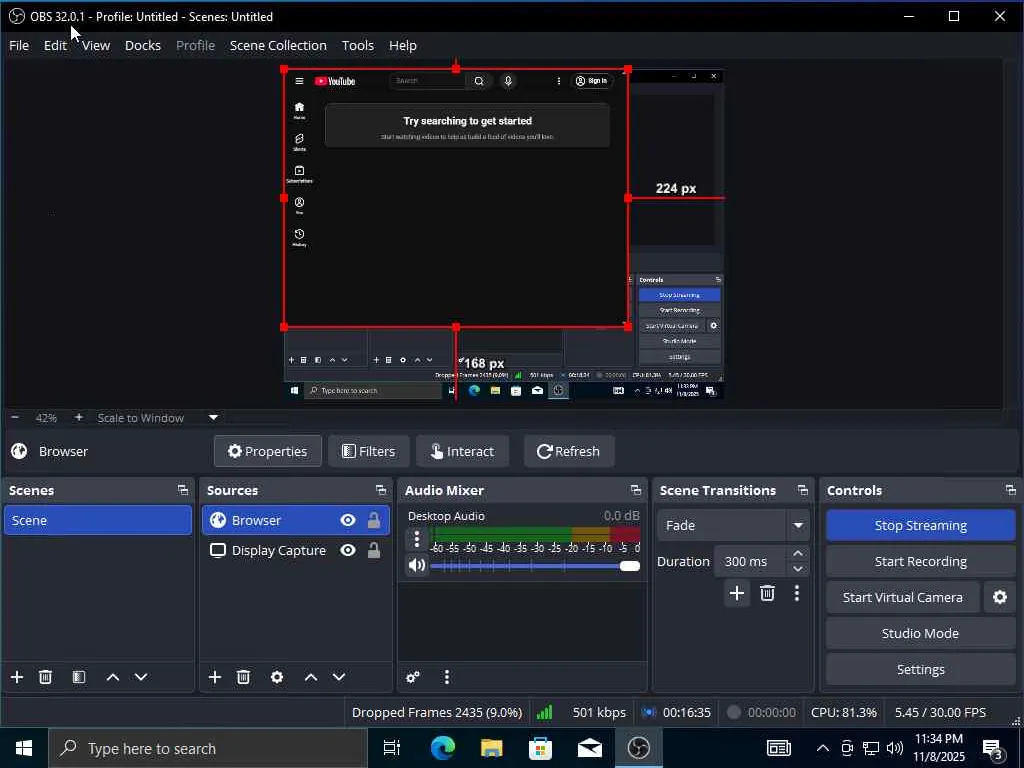Screen dimensions: 1024x768
Task: Open virtual camera settings gear
Action: coord(999,597)
